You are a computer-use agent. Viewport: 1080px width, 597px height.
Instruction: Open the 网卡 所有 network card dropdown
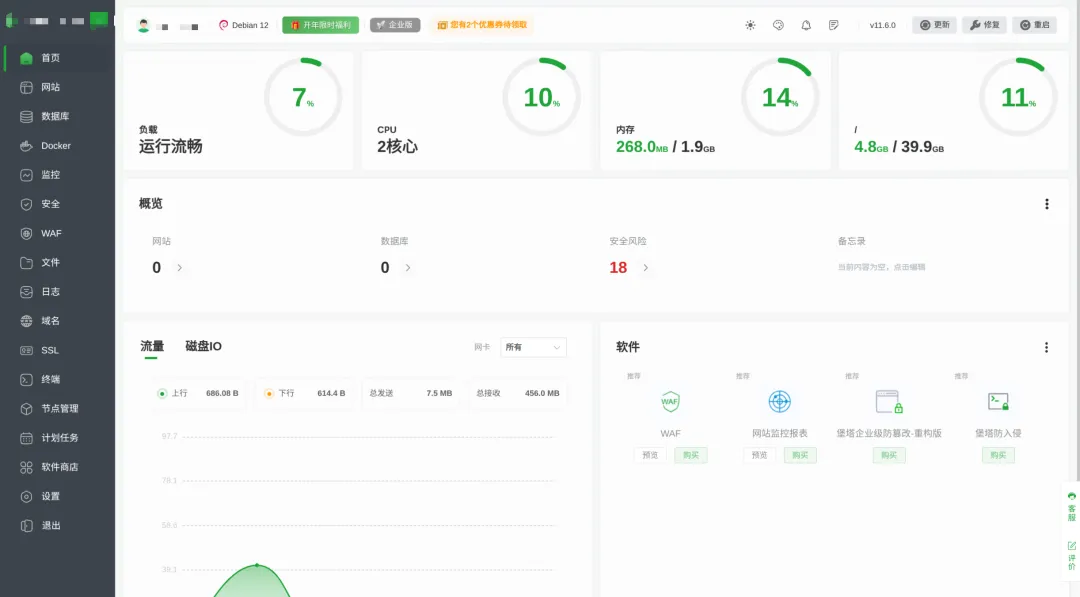click(x=533, y=347)
